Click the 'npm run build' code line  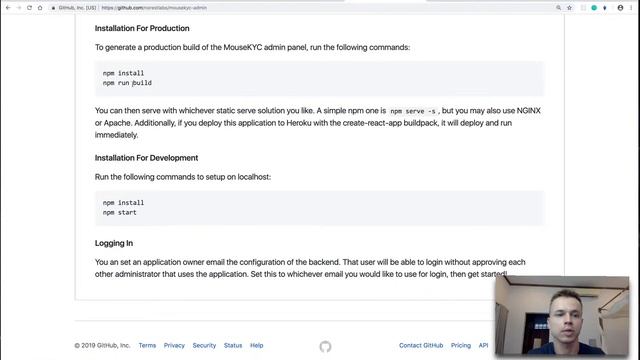tap(127, 83)
